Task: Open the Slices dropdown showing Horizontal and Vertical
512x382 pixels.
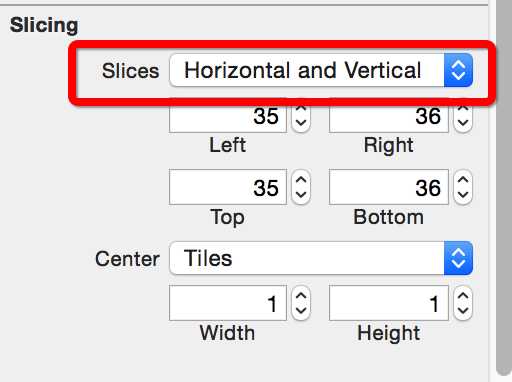Action: 321,70
